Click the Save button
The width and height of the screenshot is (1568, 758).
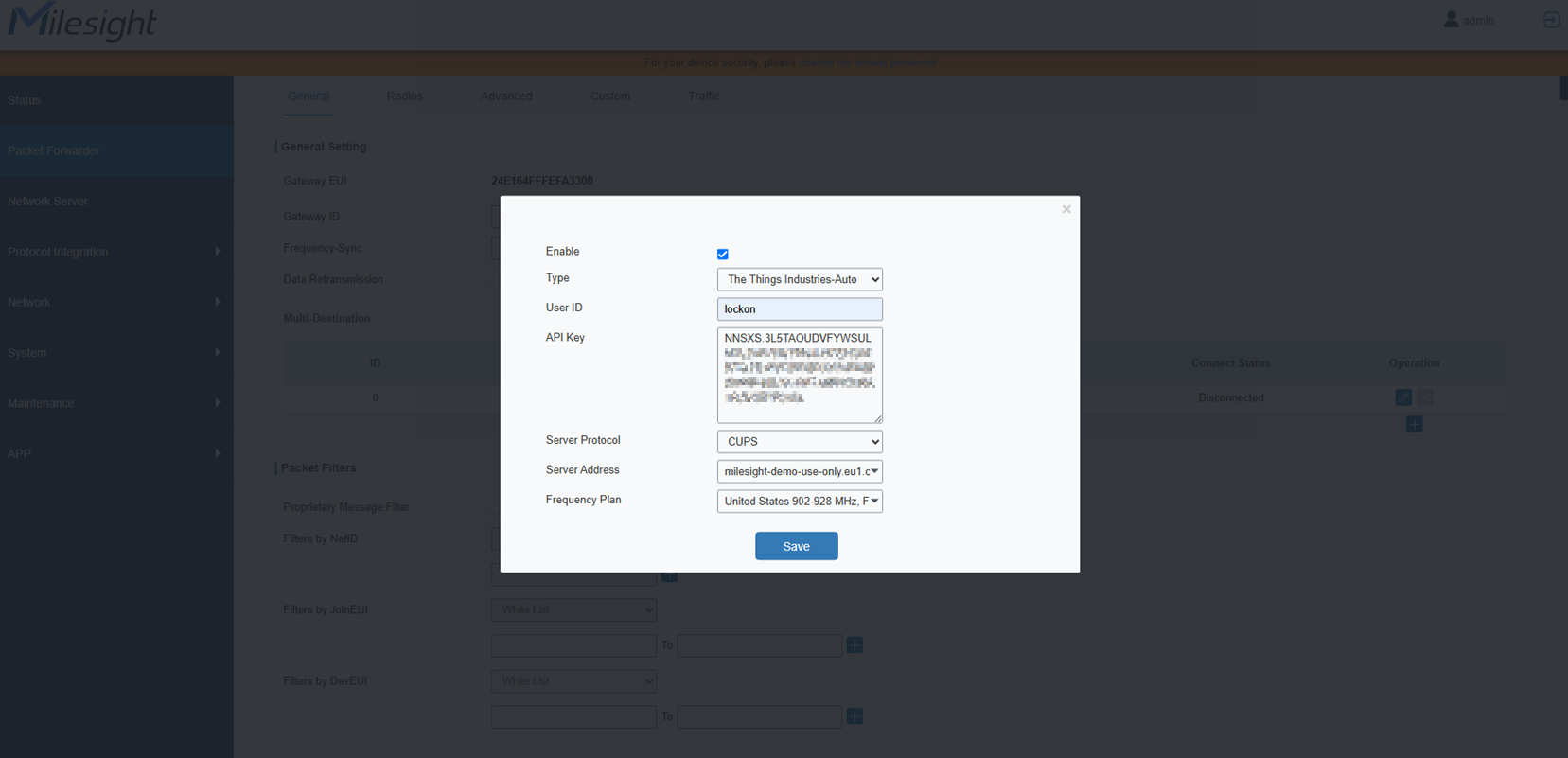(797, 546)
